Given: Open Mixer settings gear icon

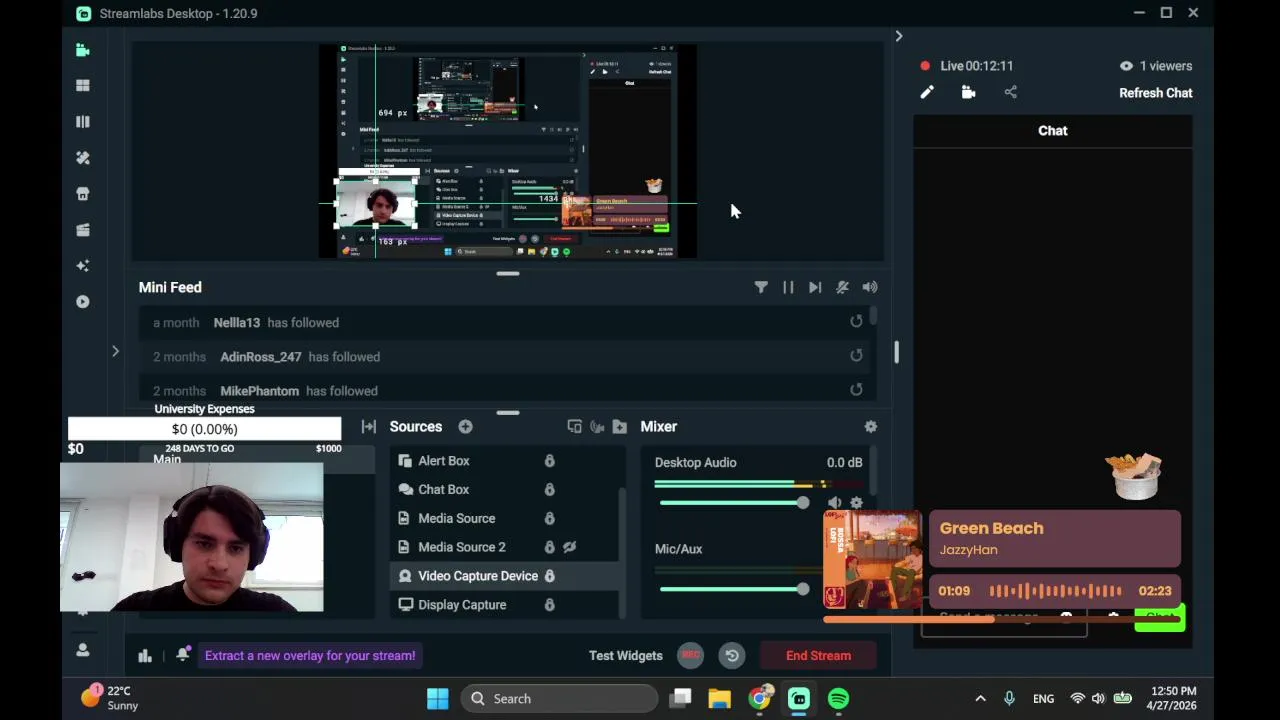Looking at the screenshot, I should 870,427.
